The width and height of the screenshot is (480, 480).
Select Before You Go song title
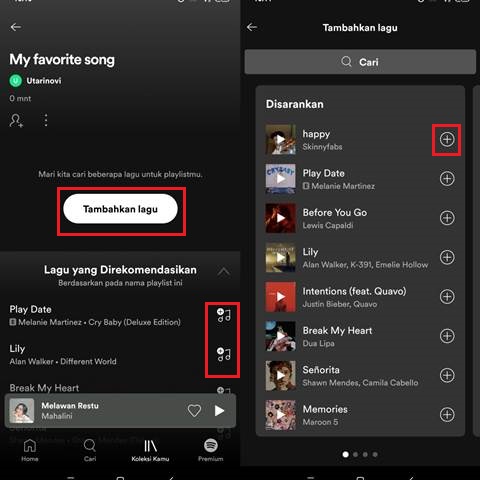(335, 212)
